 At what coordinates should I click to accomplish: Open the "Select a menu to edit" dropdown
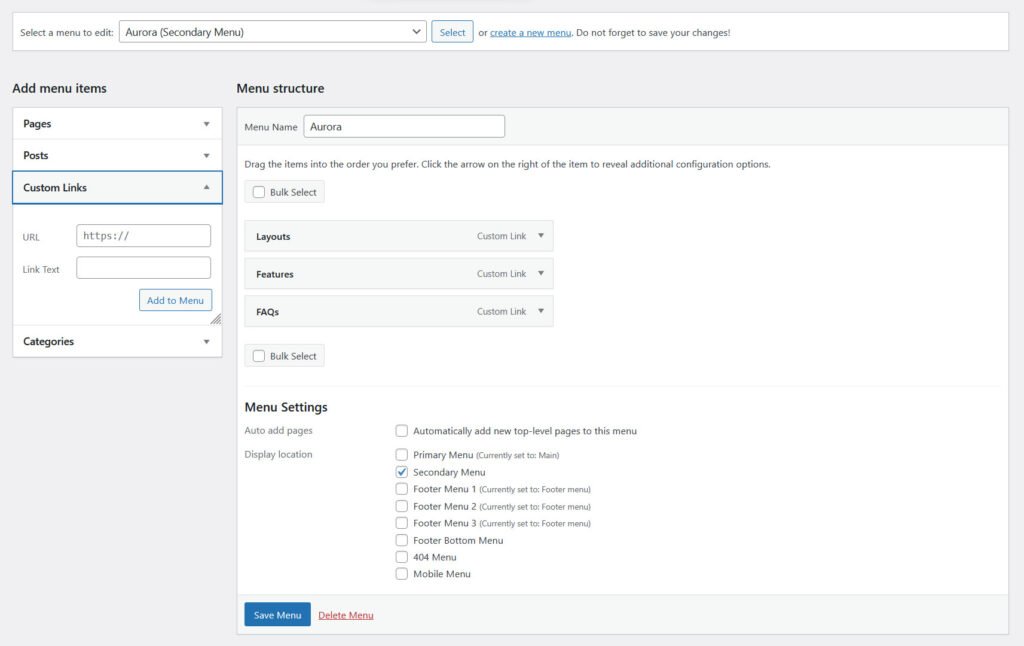click(x=273, y=31)
